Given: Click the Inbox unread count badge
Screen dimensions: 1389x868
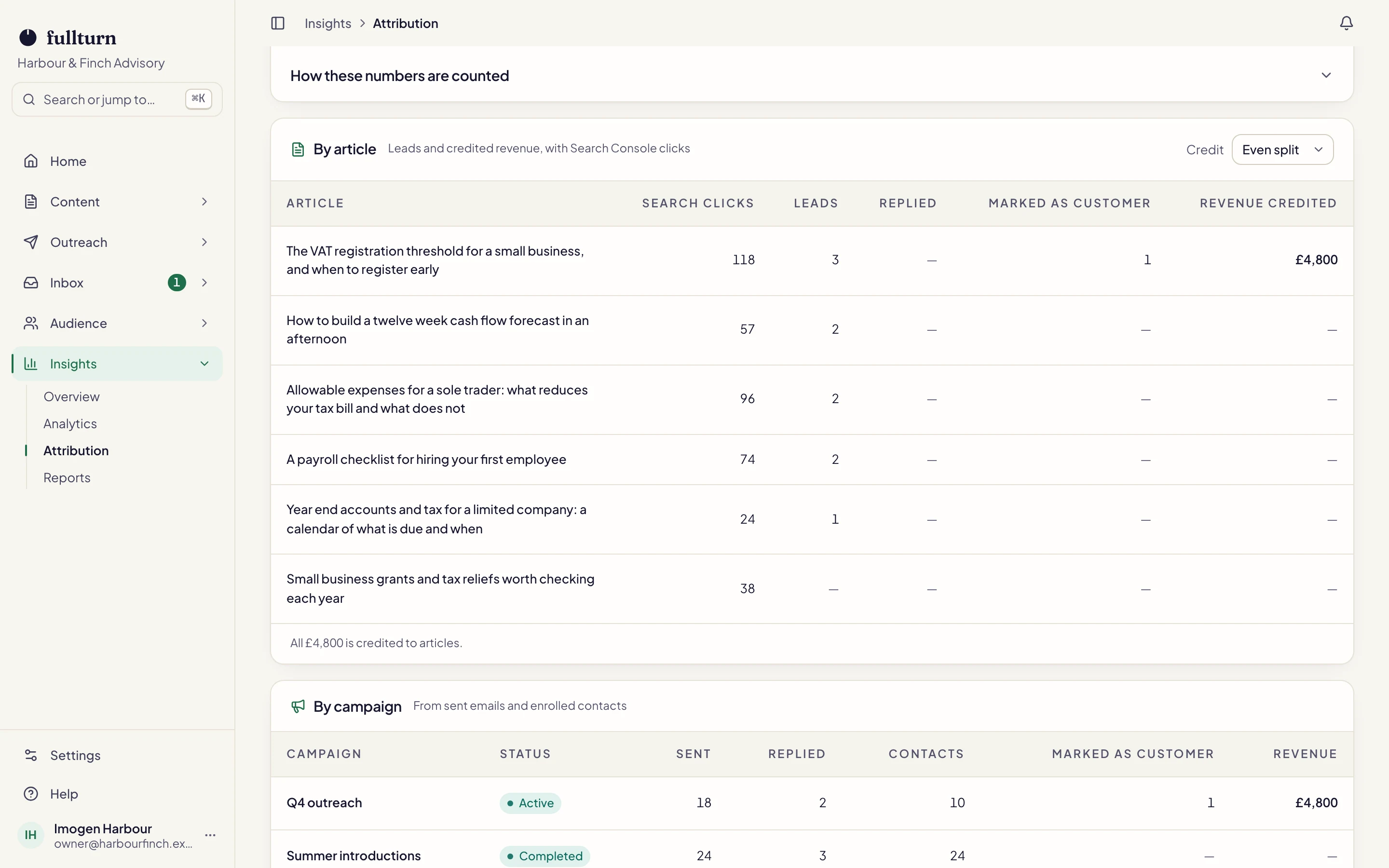Looking at the screenshot, I should tap(177, 283).
